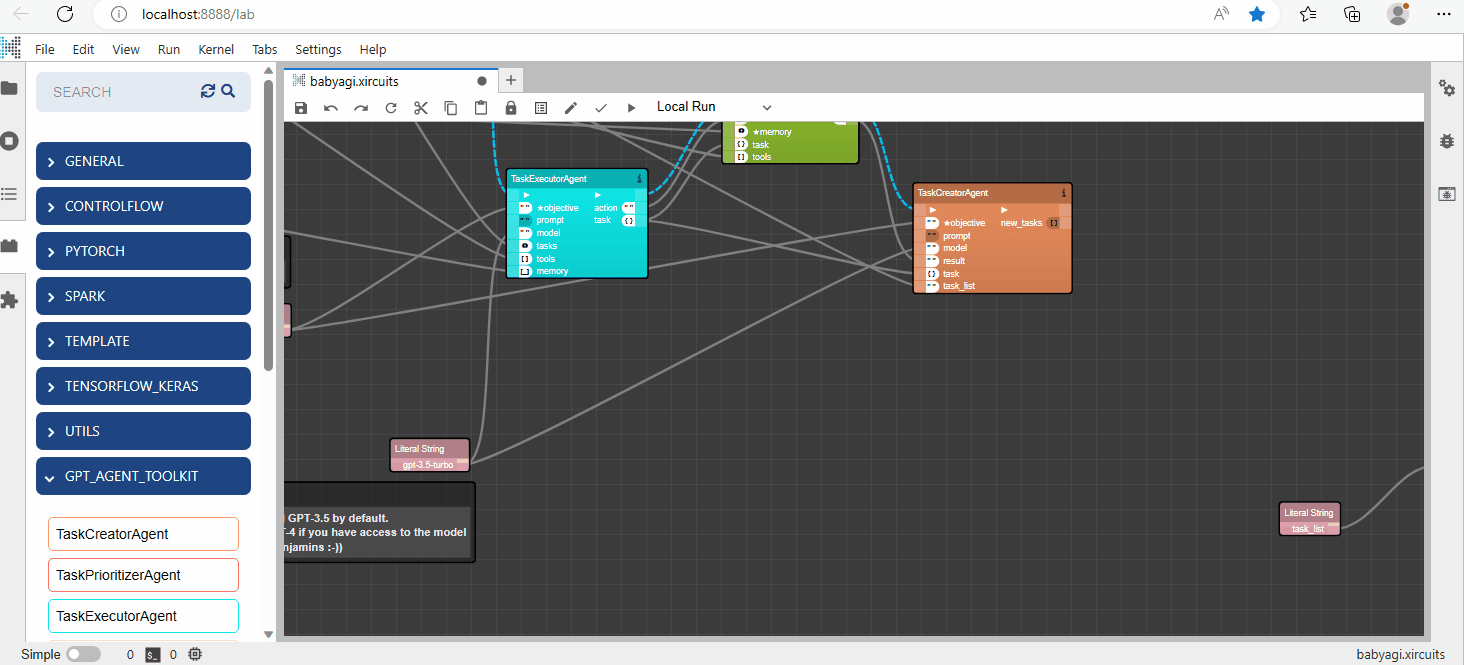Run the workflow with the play icon
Viewport: 1464px width, 665px height.
[x=631, y=108]
